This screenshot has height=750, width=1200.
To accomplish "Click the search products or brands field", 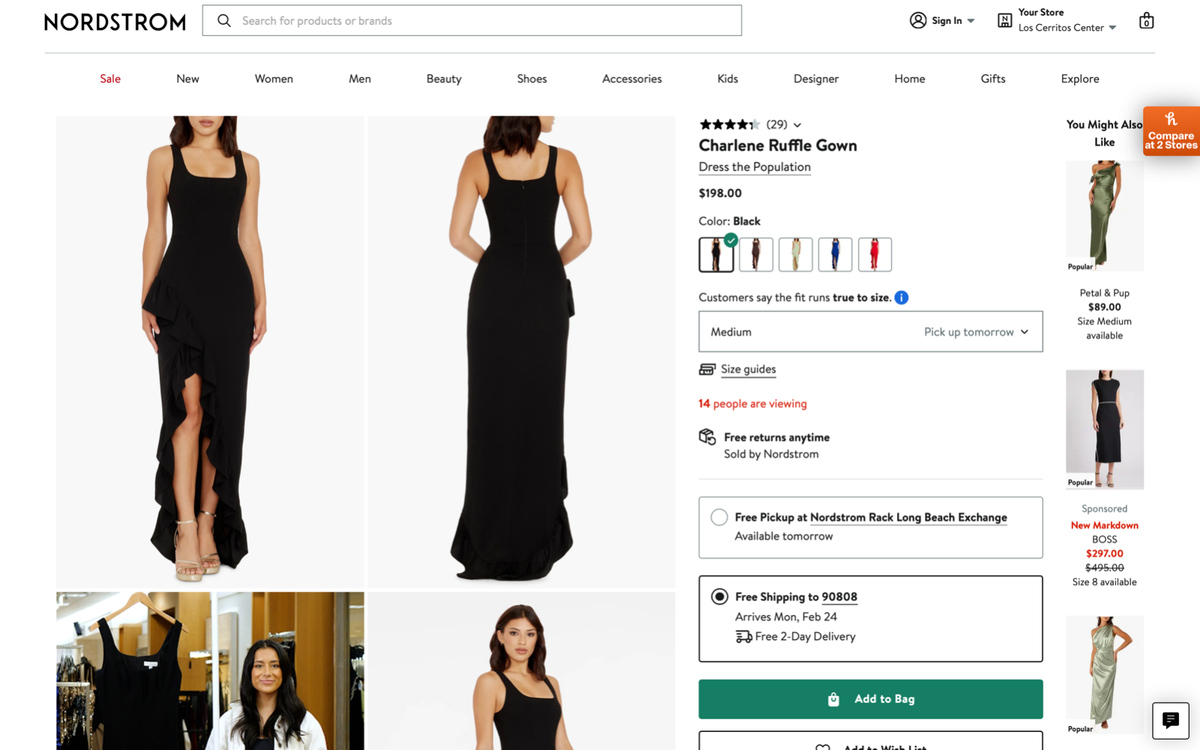I will click(x=472, y=20).
